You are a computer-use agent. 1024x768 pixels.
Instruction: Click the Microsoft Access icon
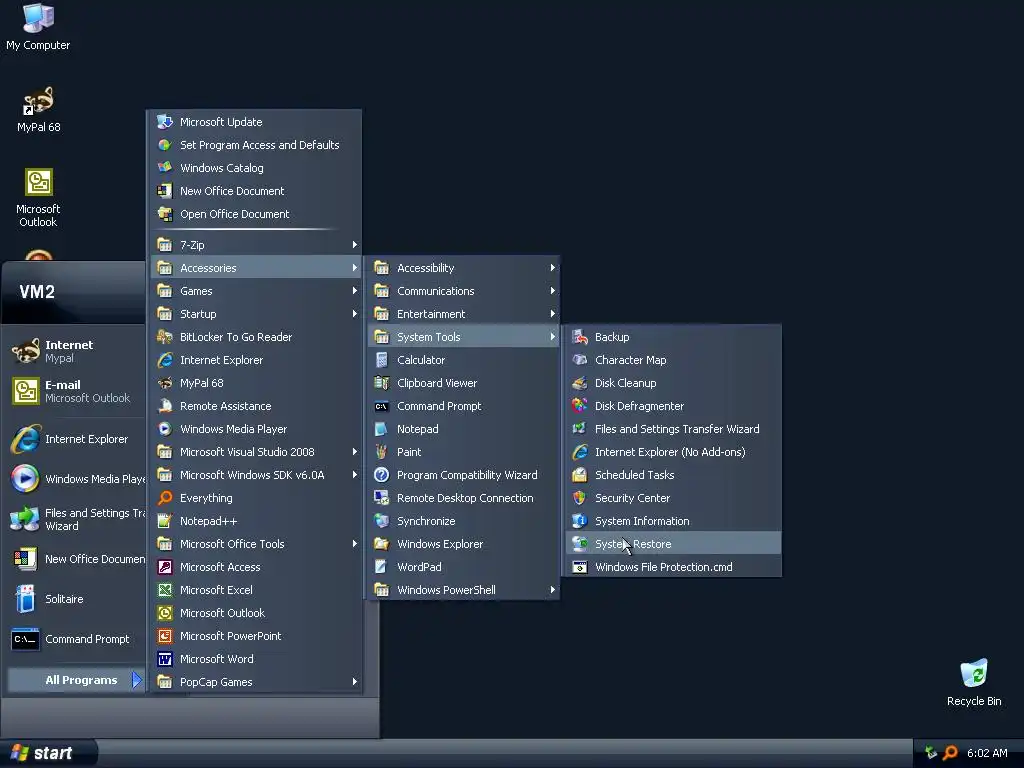[x=165, y=567]
